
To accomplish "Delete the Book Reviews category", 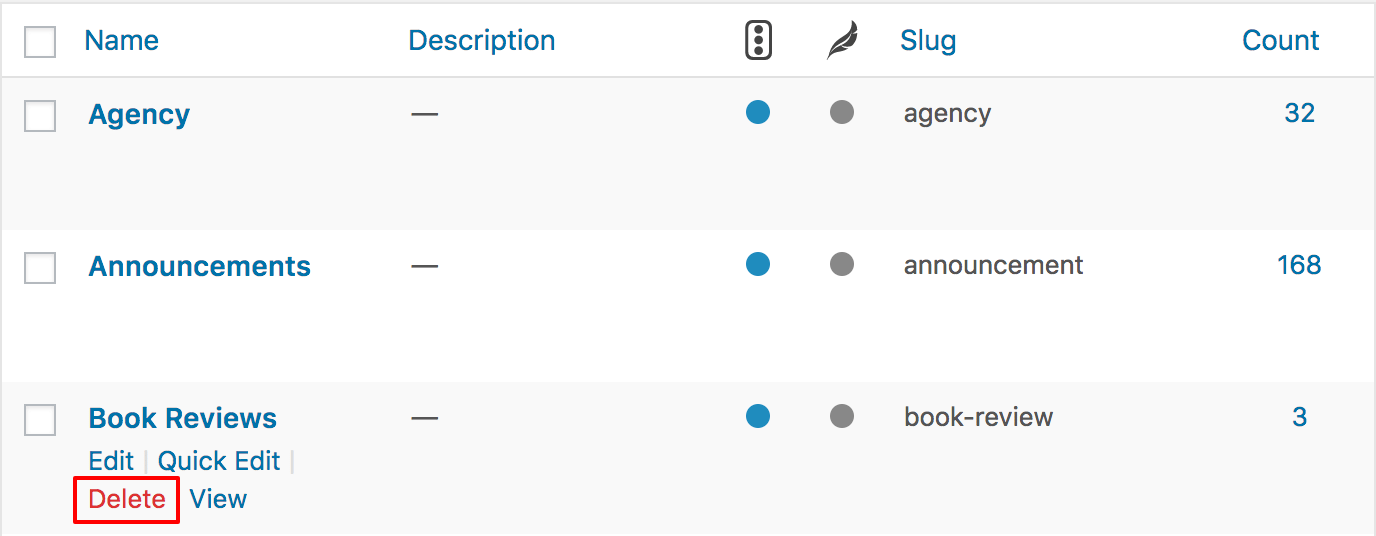I will 127,499.
